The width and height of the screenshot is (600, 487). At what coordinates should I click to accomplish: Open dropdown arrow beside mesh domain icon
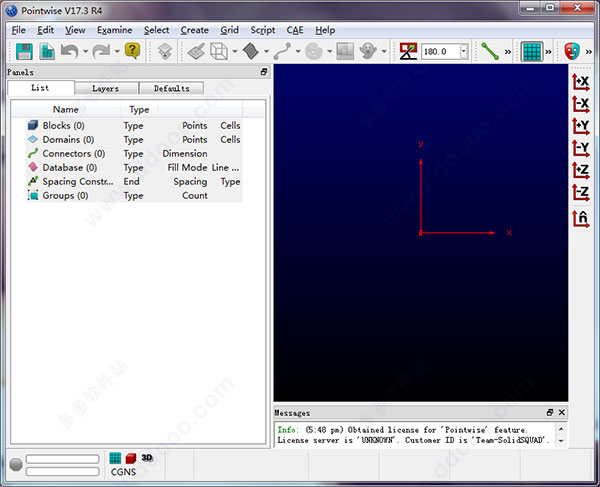coord(266,51)
